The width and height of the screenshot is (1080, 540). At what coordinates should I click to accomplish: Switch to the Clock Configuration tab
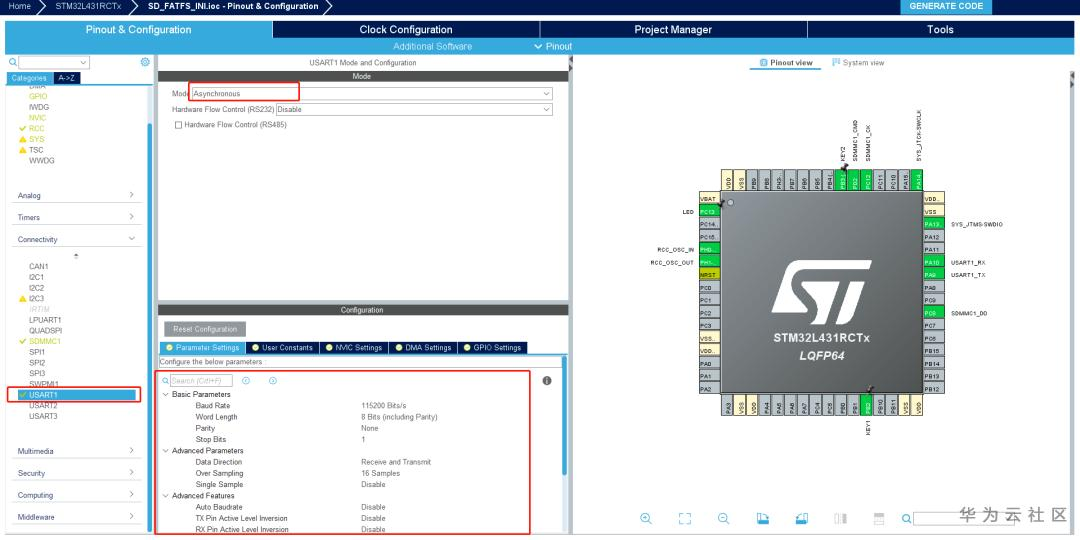tap(406, 30)
